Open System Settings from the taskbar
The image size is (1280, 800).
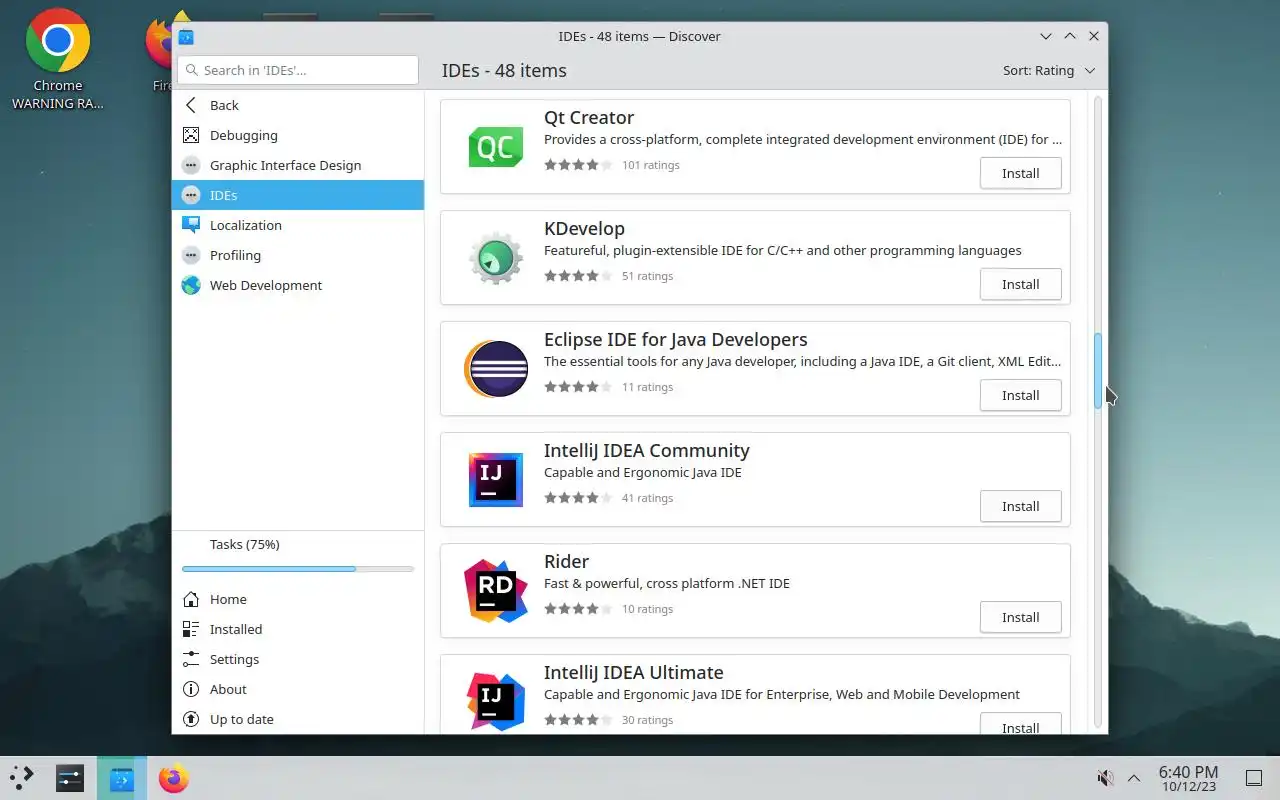tap(70, 778)
